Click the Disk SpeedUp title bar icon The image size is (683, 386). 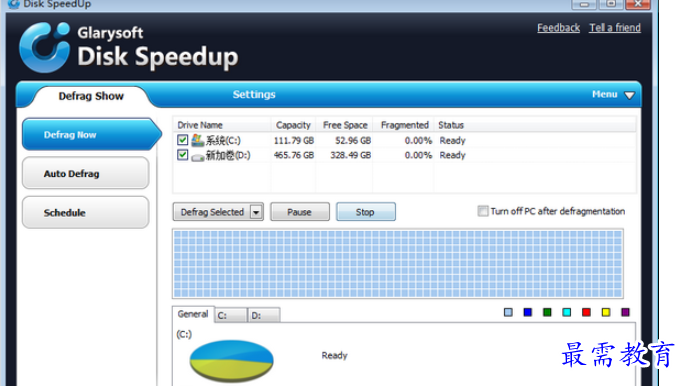pos(14,4)
